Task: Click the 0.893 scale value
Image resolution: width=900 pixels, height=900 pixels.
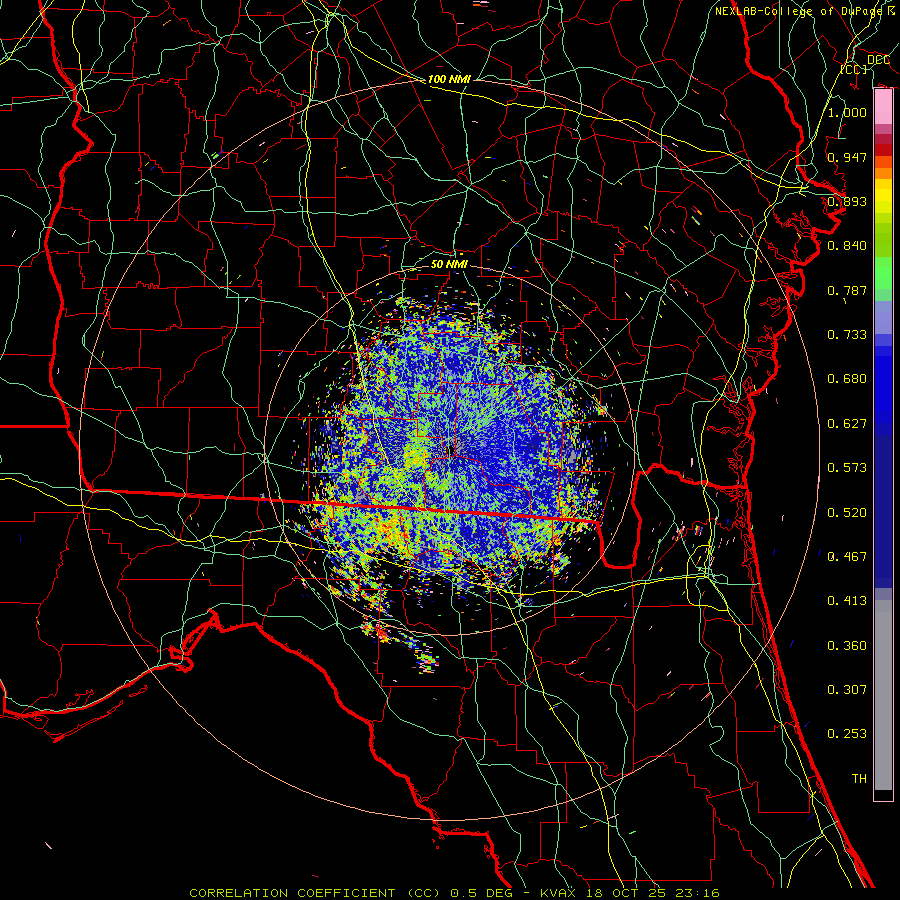Action: (x=847, y=201)
